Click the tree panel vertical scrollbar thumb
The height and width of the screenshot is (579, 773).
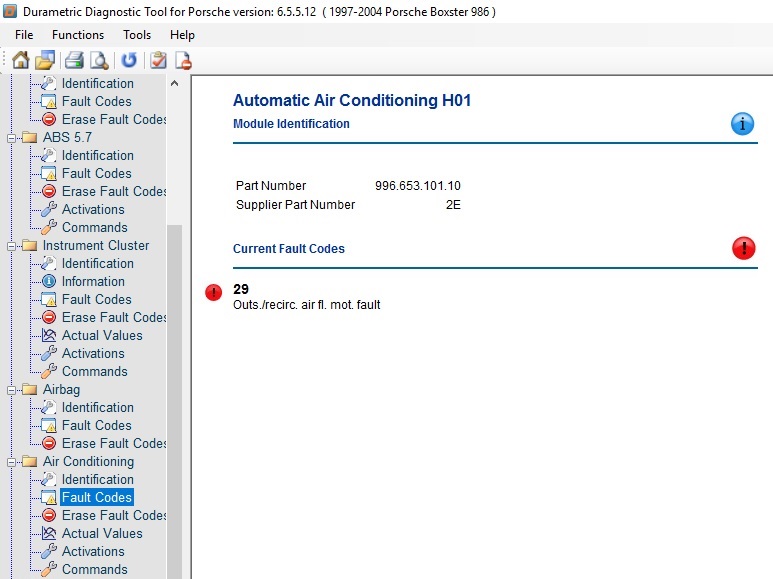[175, 401]
